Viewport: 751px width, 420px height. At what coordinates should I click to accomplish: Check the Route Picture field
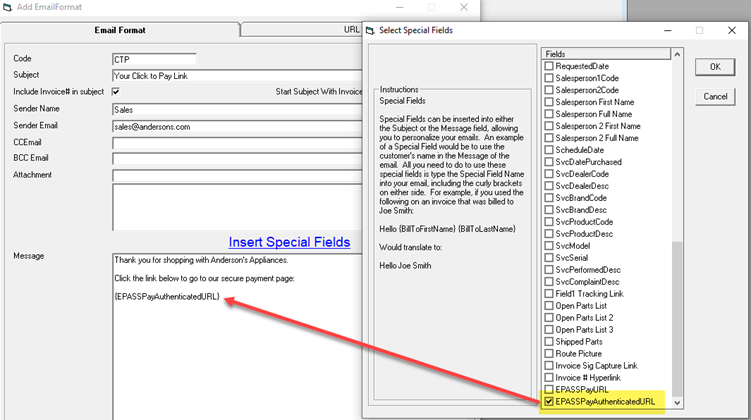click(x=549, y=353)
